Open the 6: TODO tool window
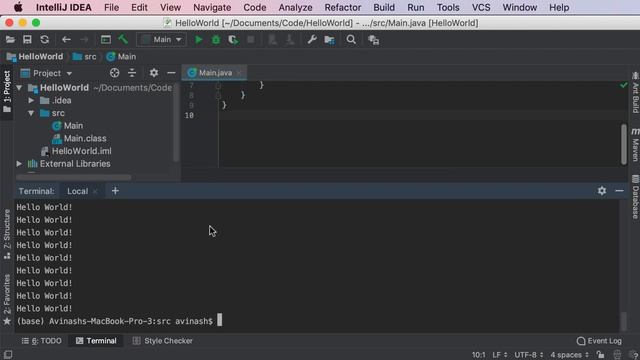Screen dimensions: 640x360 41,341
